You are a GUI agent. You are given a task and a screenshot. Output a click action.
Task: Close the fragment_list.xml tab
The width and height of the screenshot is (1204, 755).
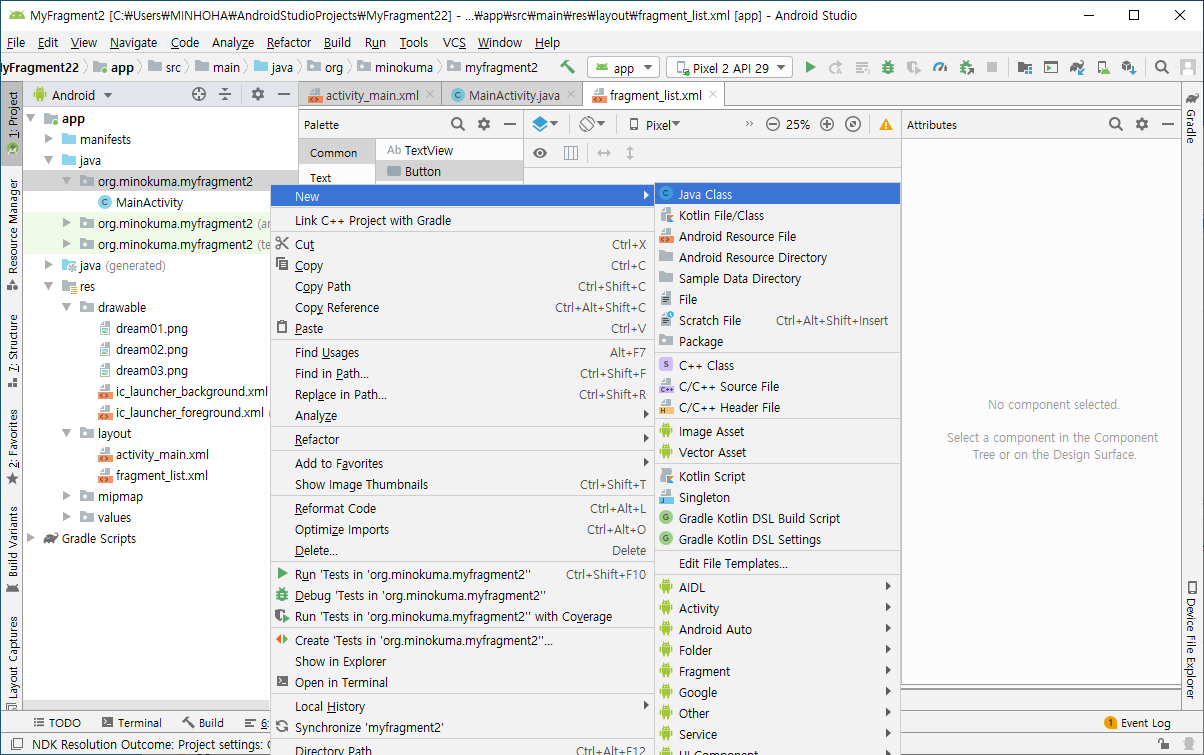(713, 95)
